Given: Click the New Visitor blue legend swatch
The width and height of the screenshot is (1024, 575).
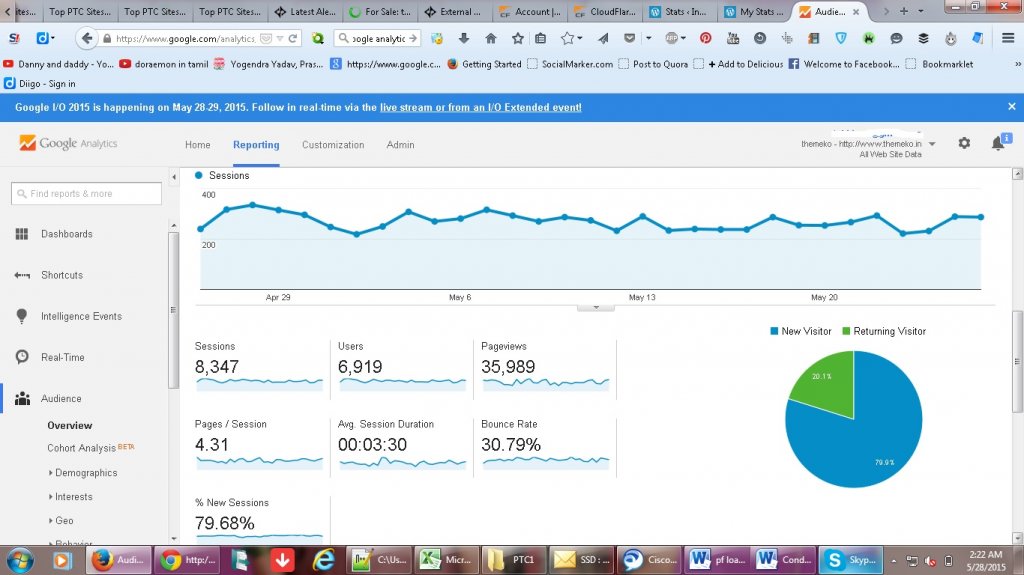Looking at the screenshot, I should coord(774,331).
